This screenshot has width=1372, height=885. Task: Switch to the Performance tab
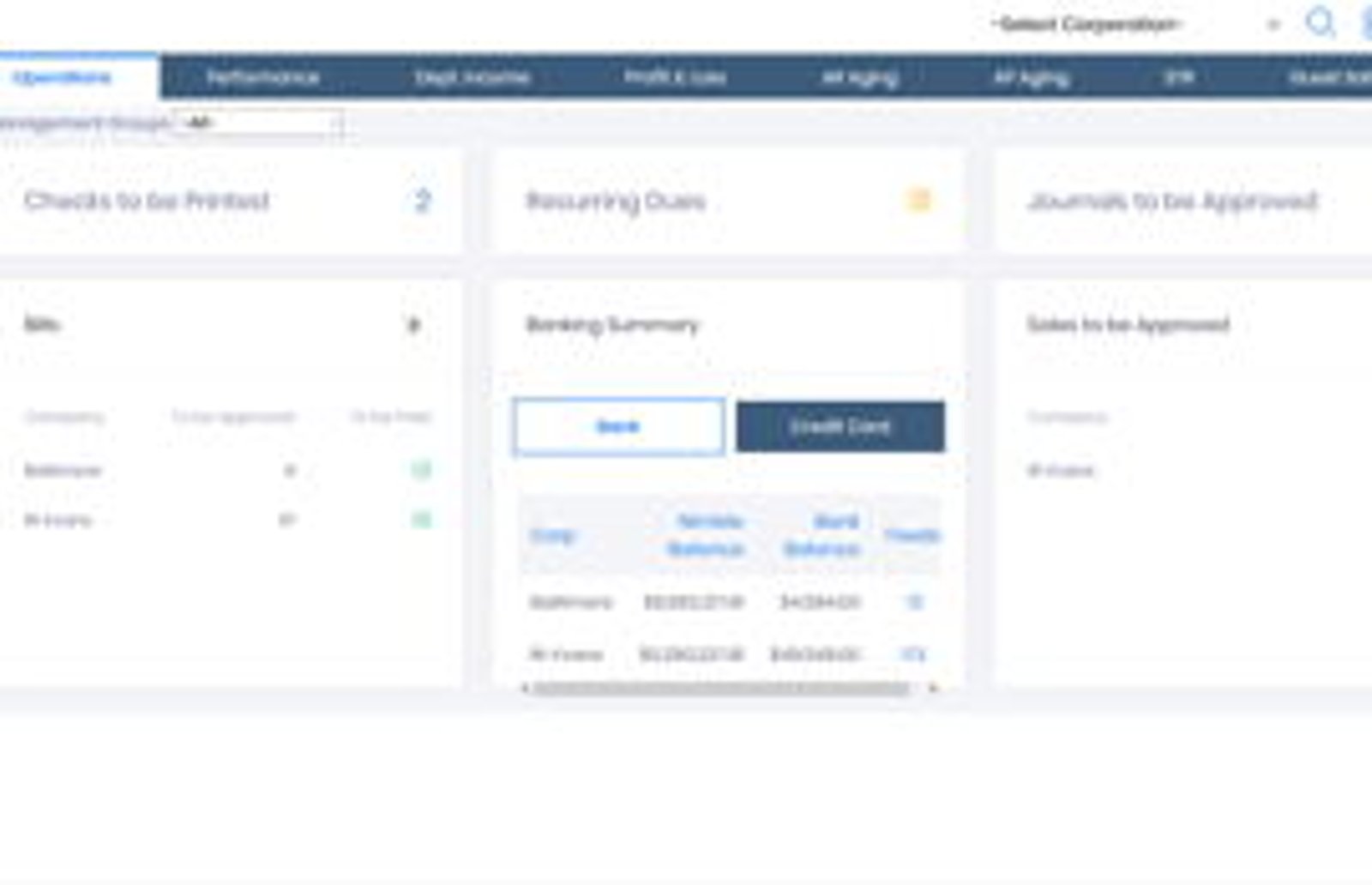(263, 77)
